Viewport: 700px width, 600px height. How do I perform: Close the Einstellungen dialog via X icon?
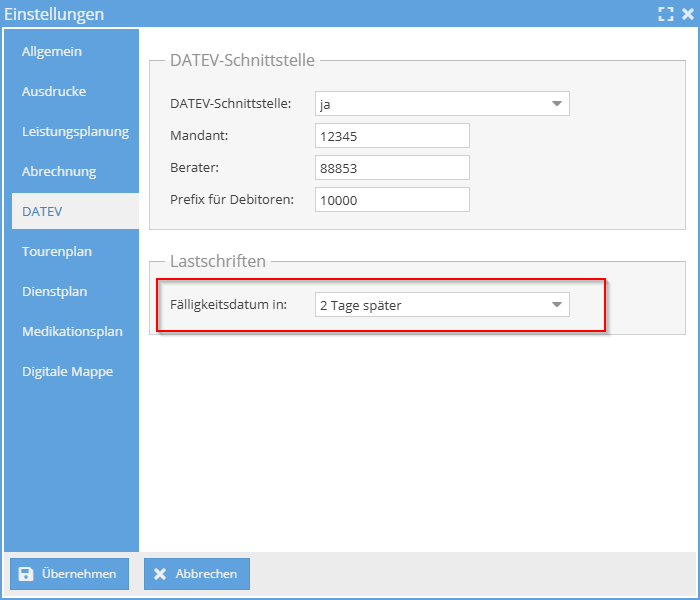coord(687,14)
